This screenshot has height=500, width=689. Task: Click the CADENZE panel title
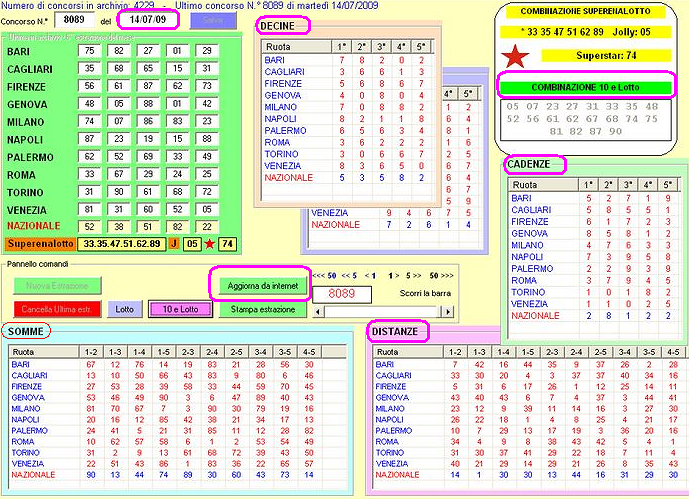pyautogui.click(x=529, y=164)
